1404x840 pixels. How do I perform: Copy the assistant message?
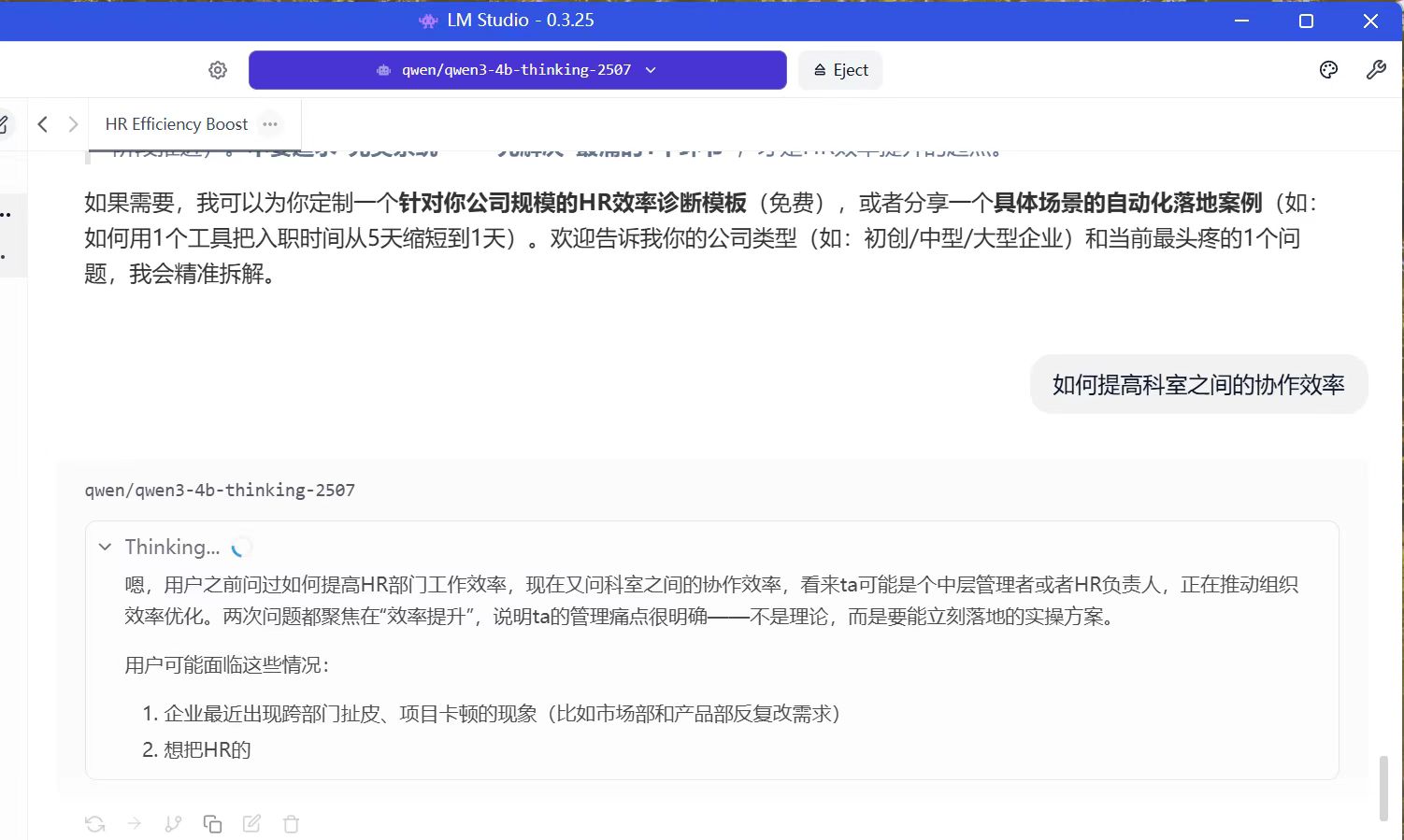(x=212, y=824)
